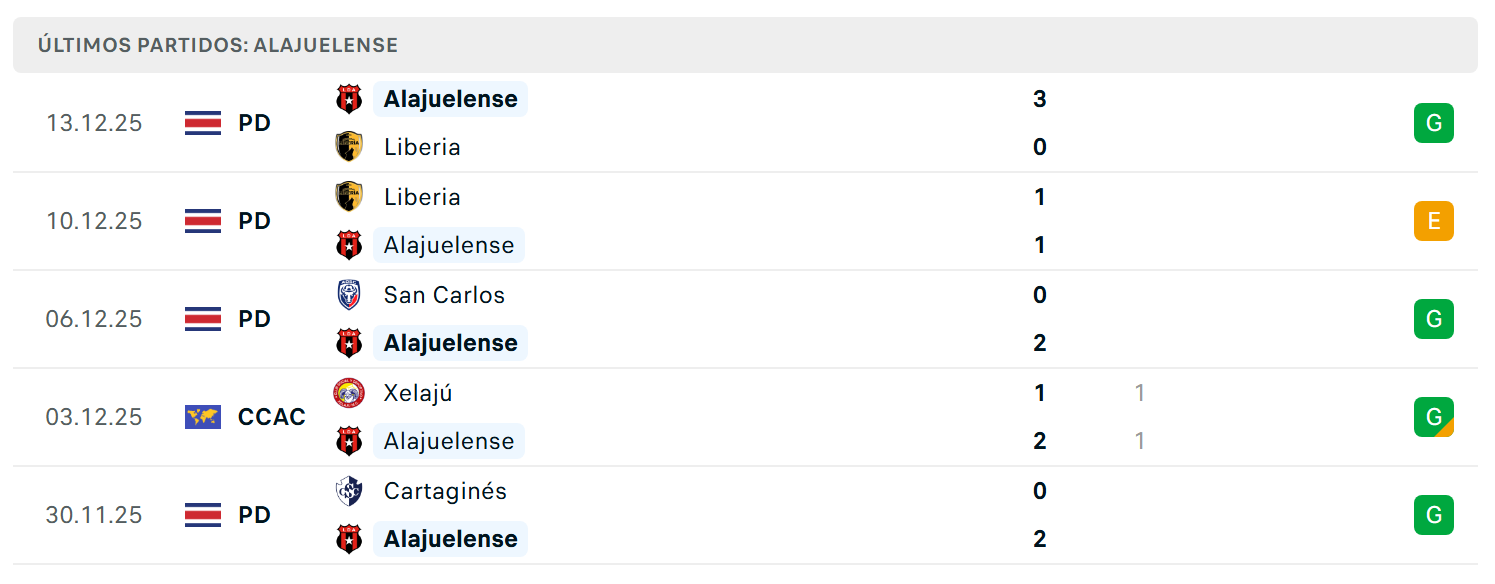Click PD label on 30.11.25 row
This screenshot has width=1495, height=584.
coord(255,515)
